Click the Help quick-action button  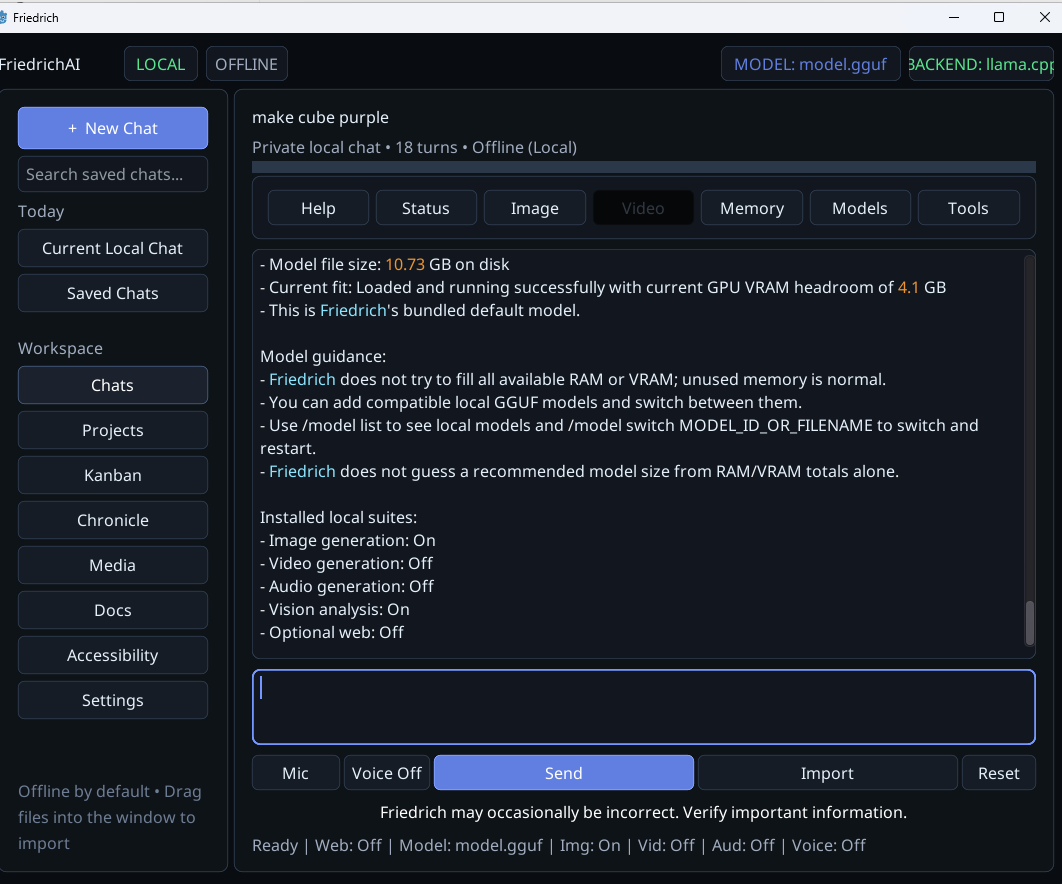coord(318,208)
